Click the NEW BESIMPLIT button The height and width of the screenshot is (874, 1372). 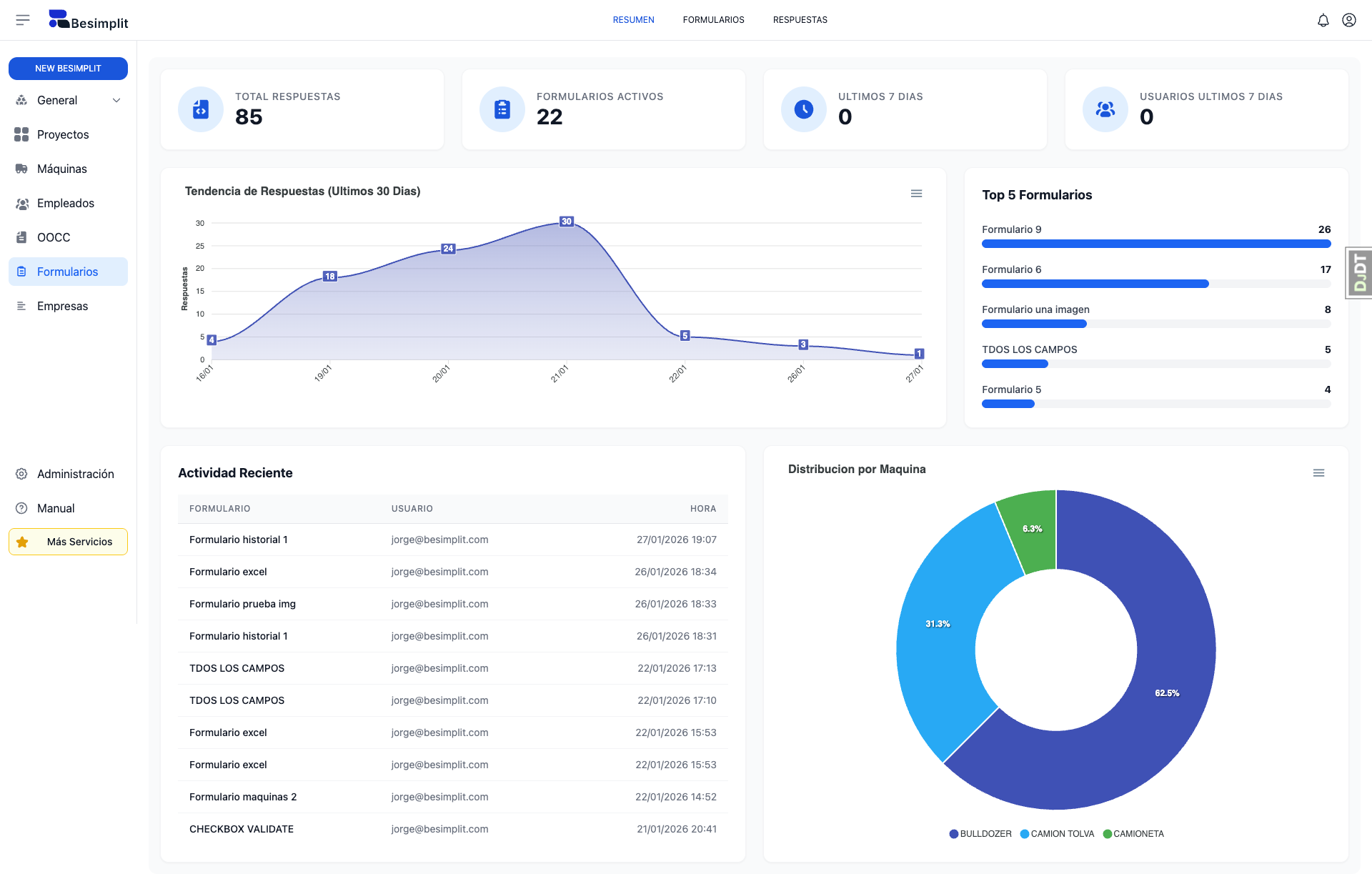point(68,68)
